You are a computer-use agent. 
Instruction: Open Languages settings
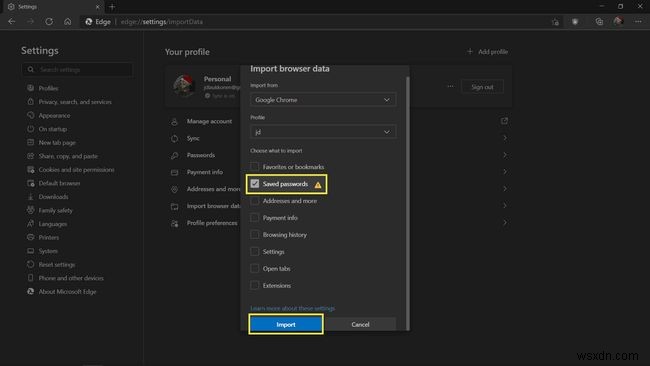pyautogui.click(x=53, y=224)
